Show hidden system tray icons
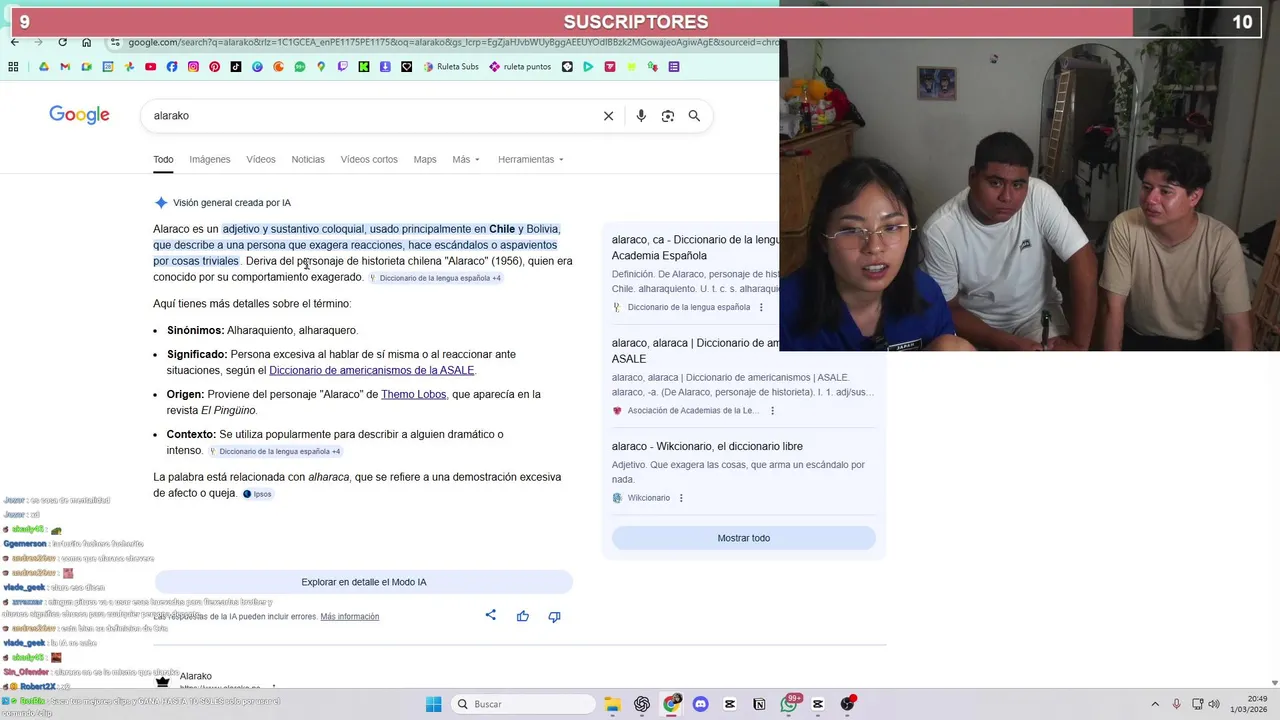Viewport: 1280px width, 720px height. point(1155,704)
